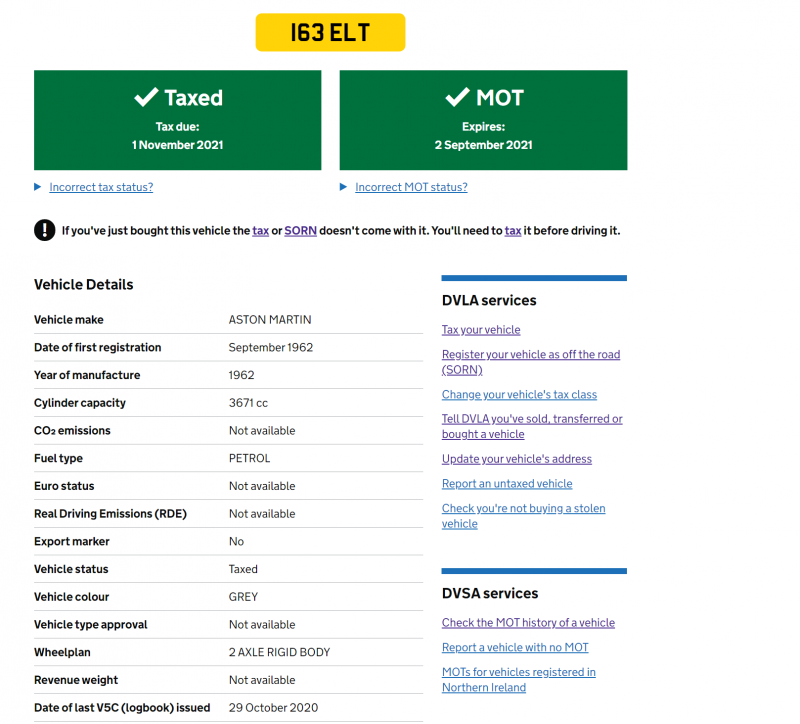The image size is (800, 724).
Task: Click the MOT checkmark icon
Action: [457, 96]
